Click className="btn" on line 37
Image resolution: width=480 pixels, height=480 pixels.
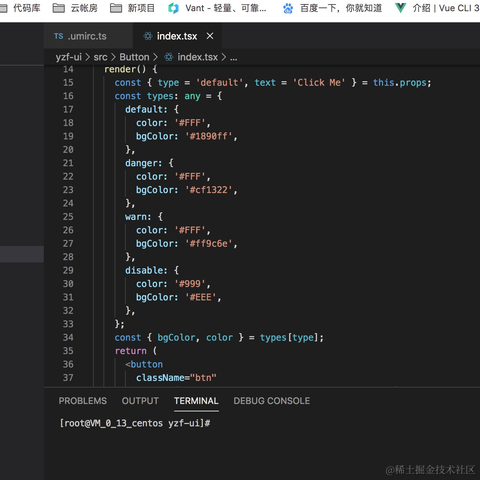click(x=176, y=378)
